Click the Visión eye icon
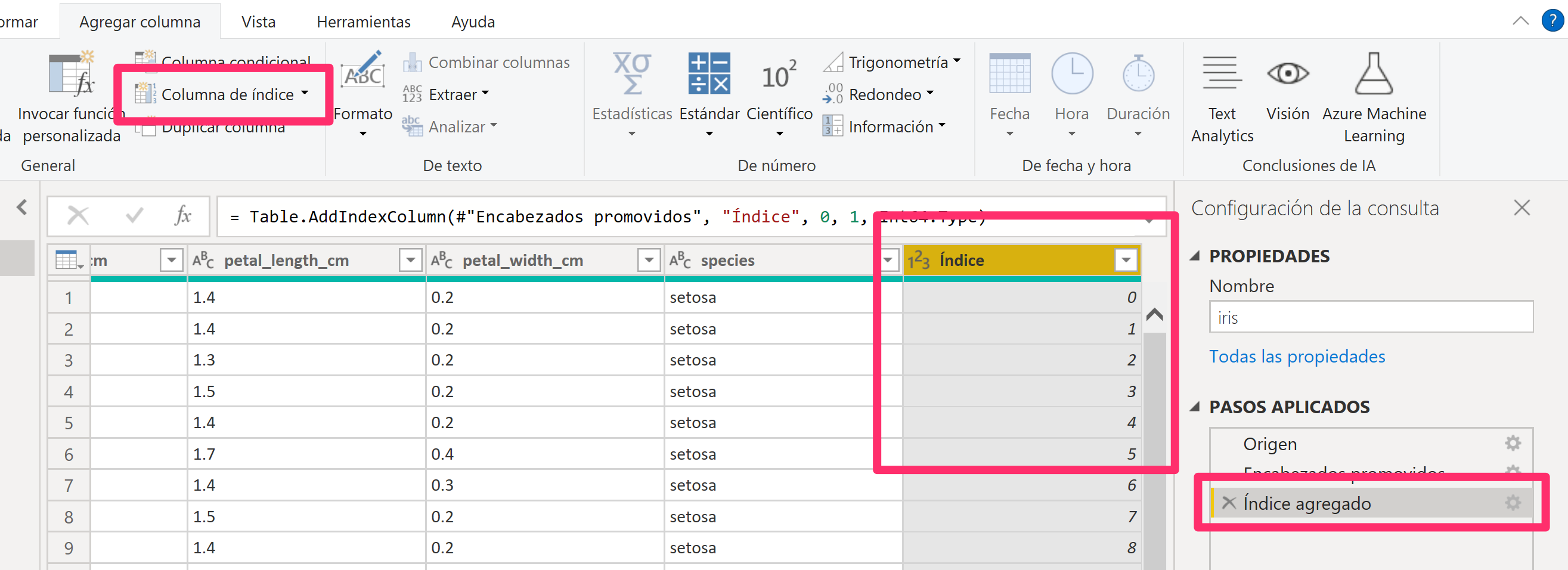Viewport: 1568px width, 570px height. [1288, 73]
